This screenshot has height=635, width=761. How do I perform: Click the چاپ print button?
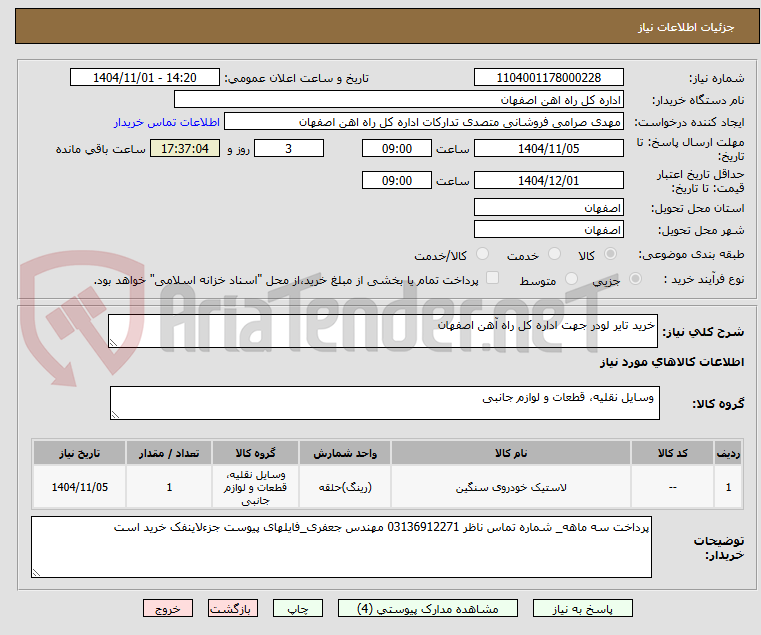298,608
